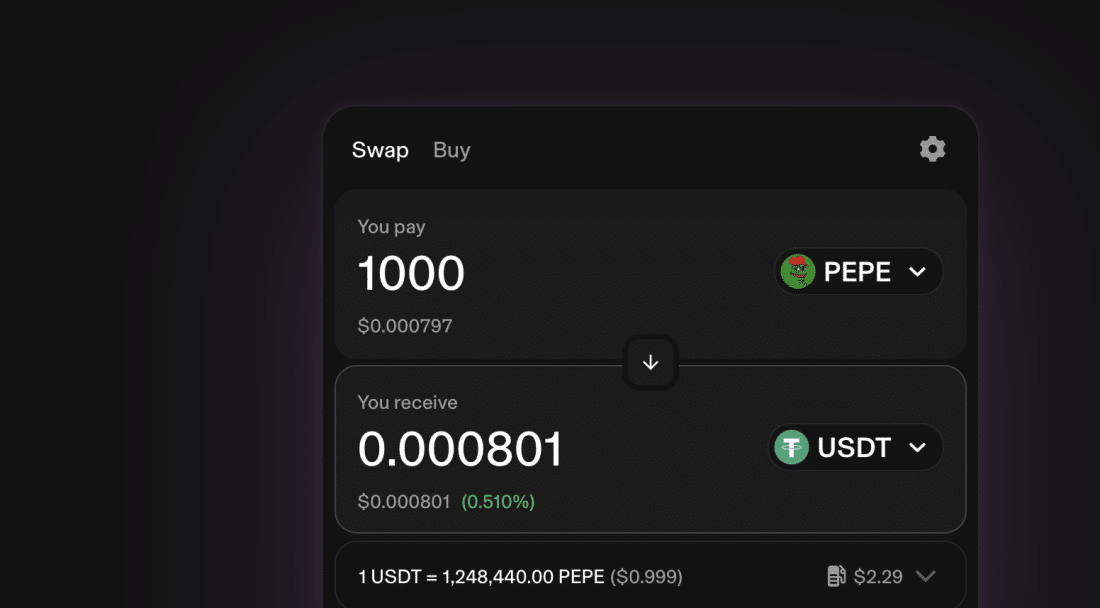The height and width of the screenshot is (608, 1100).
Task: Click the You pay label
Action: [x=391, y=227]
